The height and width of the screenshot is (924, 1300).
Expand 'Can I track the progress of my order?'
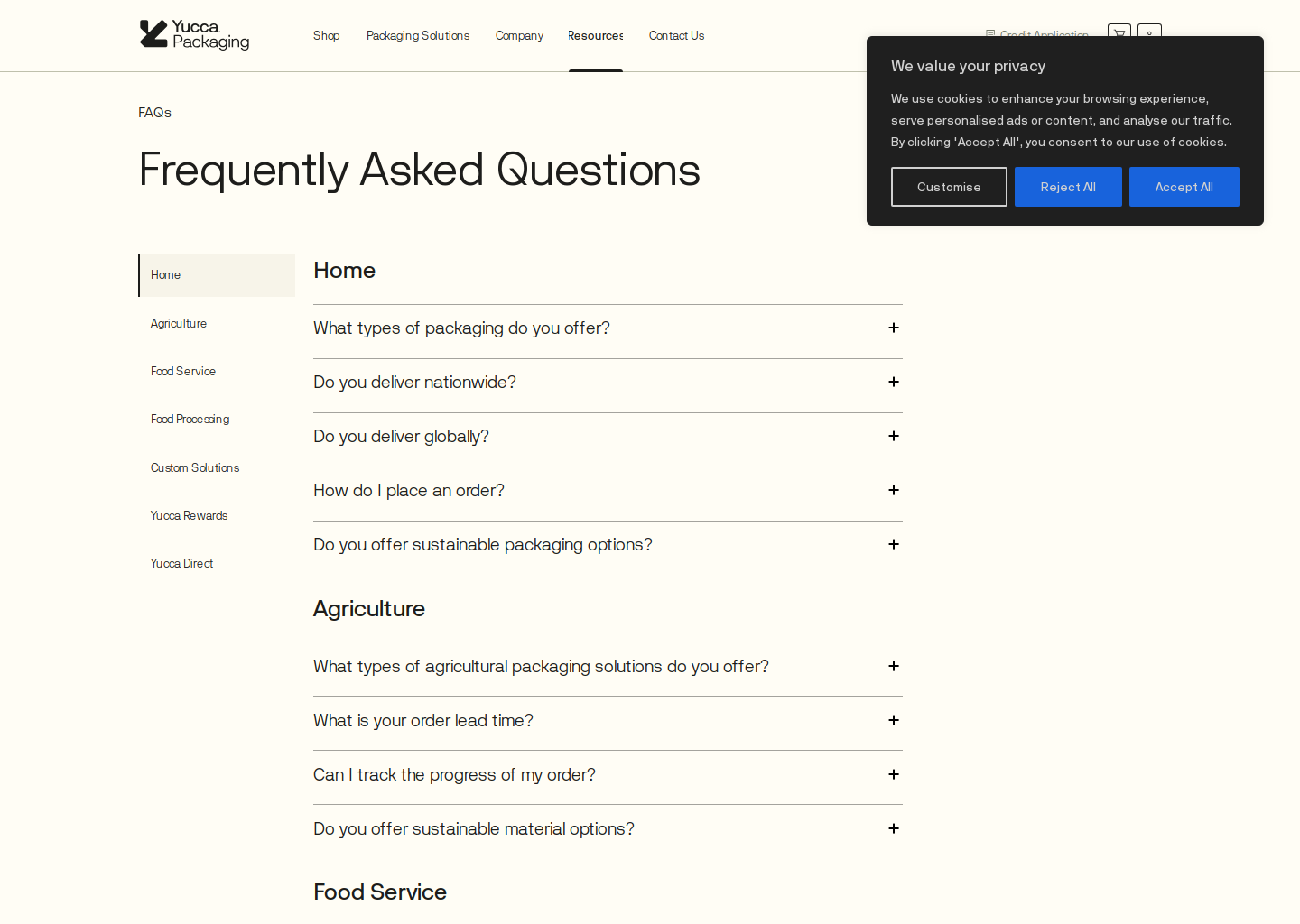pos(894,774)
